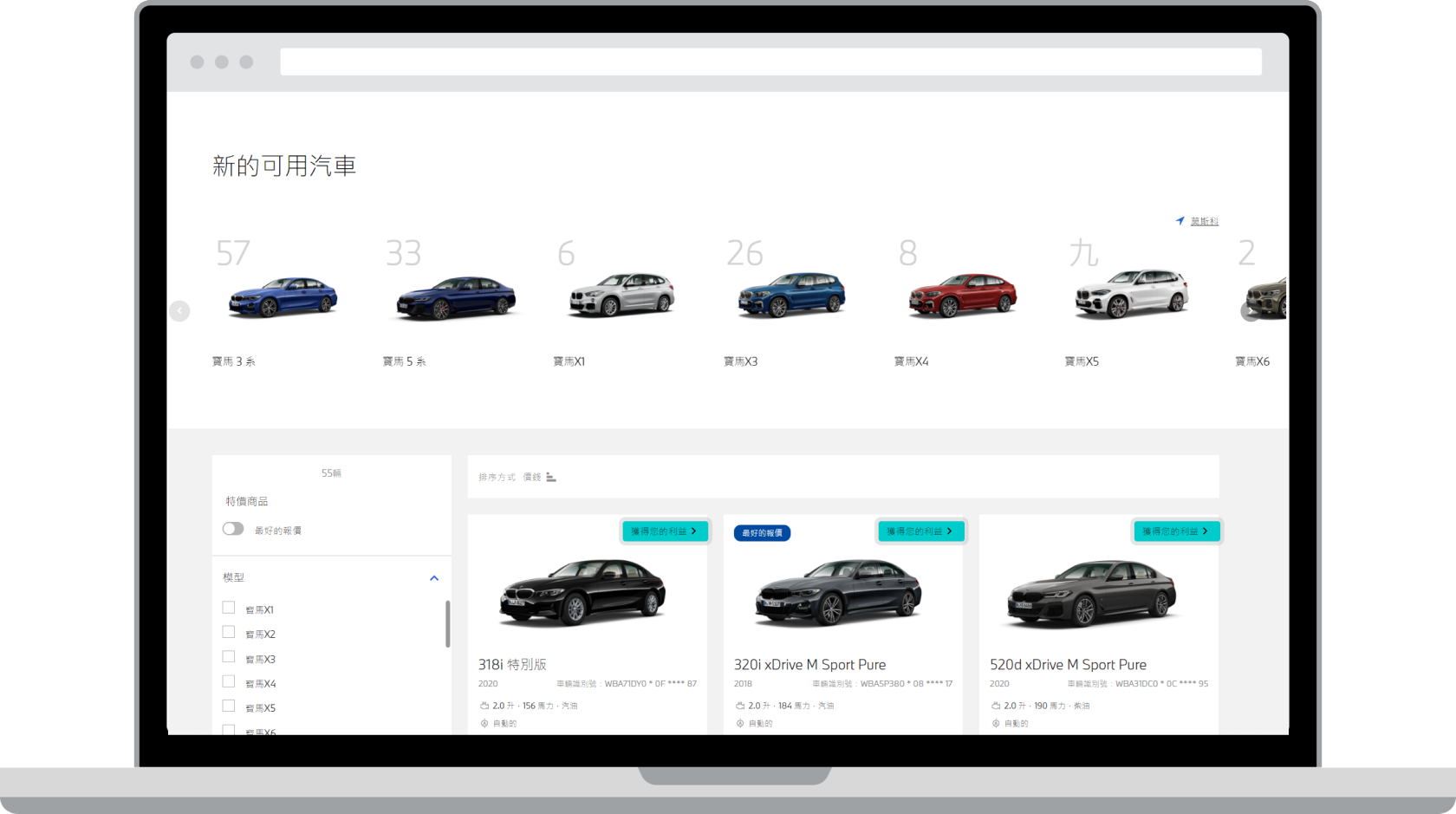Click the browser address bar
Viewport: 1456px width, 814px height.
coord(770,62)
